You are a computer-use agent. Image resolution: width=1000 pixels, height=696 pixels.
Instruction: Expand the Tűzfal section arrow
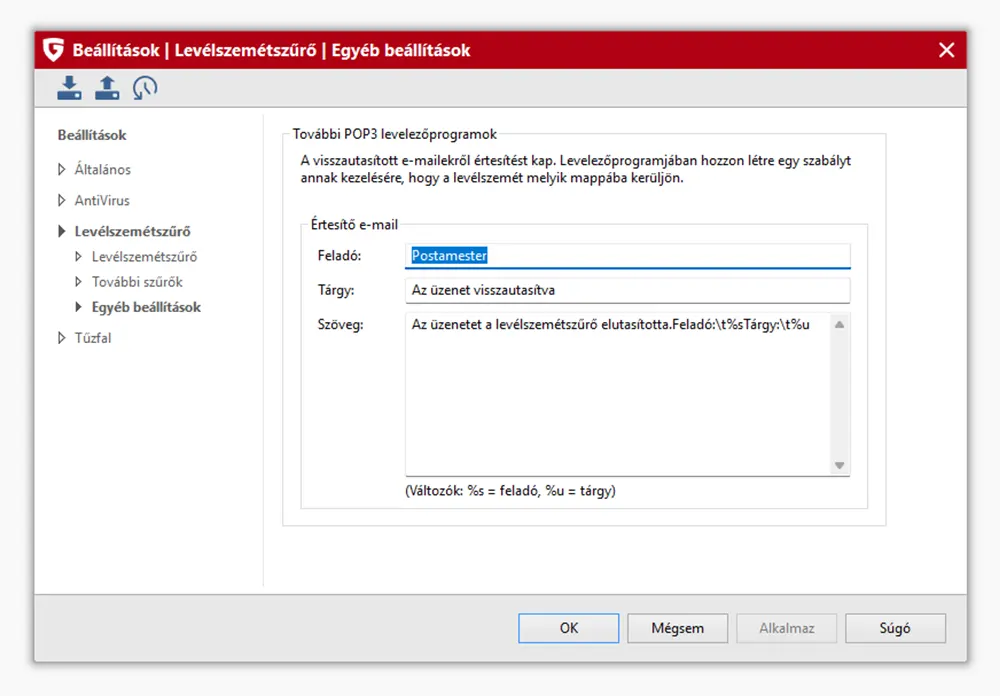point(62,338)
